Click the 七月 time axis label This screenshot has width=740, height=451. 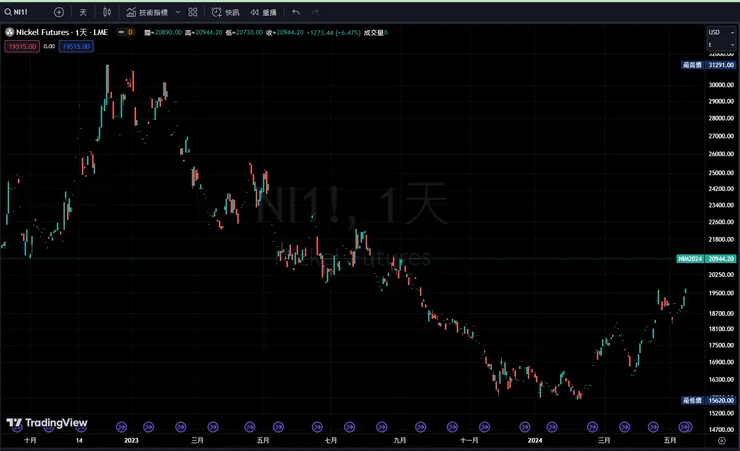pos(331,441)
